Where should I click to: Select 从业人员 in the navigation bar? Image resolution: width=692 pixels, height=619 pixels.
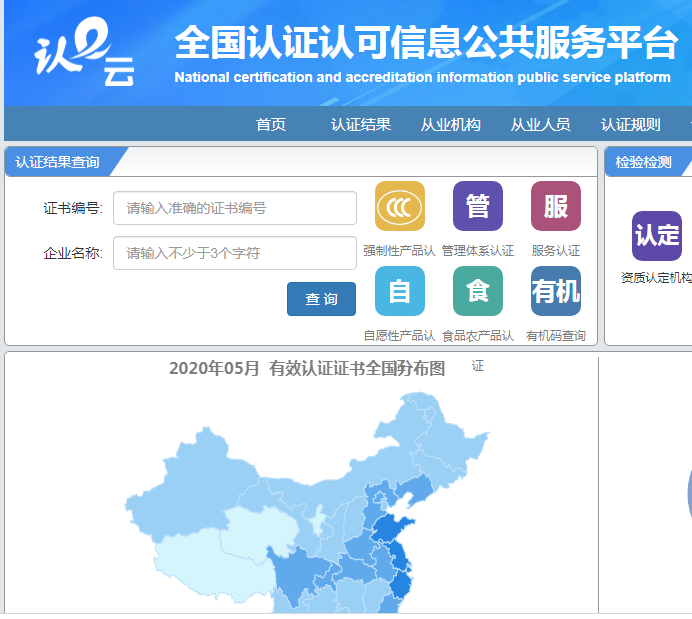(x=540, y=125)
